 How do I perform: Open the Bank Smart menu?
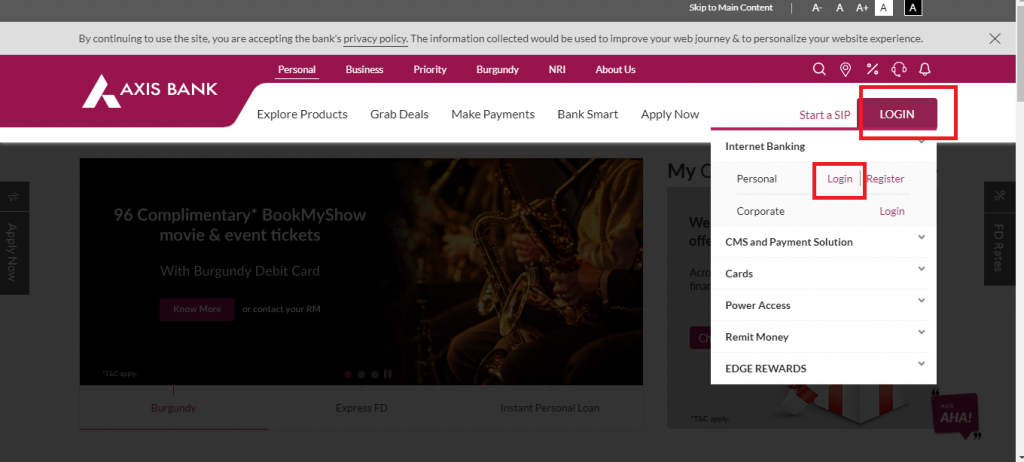[x=588, y=114]
